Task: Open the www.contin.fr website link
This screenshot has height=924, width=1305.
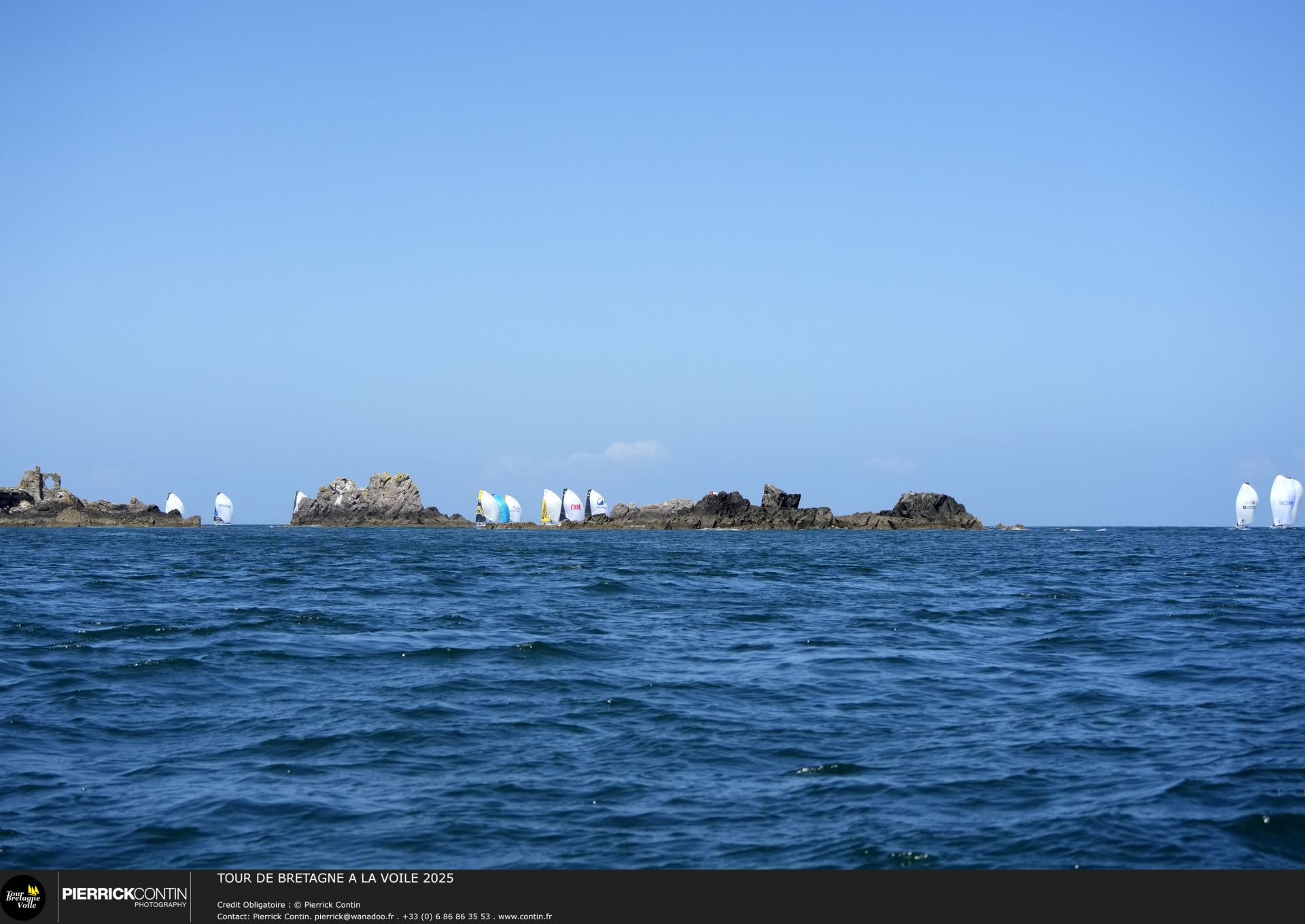Action: 525,917
